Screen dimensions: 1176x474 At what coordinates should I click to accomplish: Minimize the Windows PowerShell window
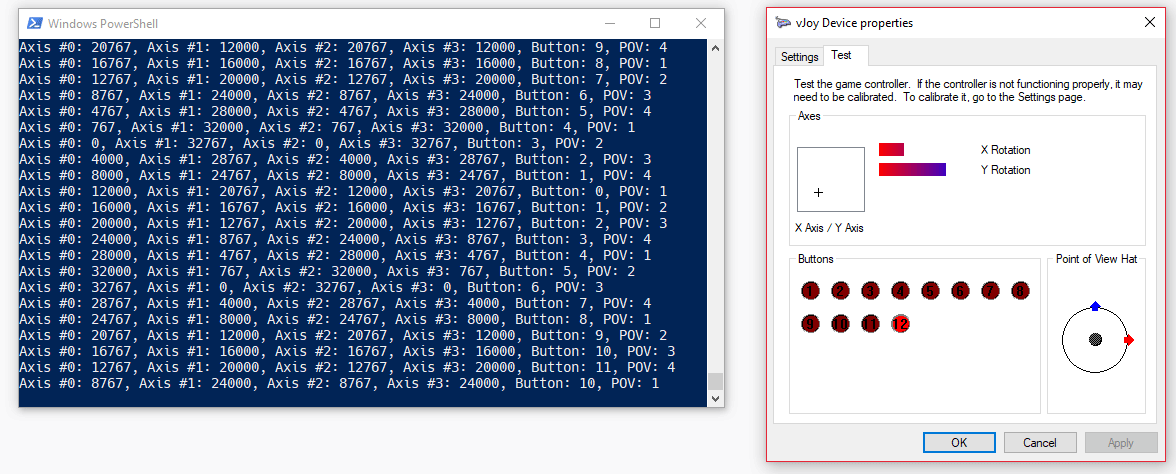(x=609, y=23)
